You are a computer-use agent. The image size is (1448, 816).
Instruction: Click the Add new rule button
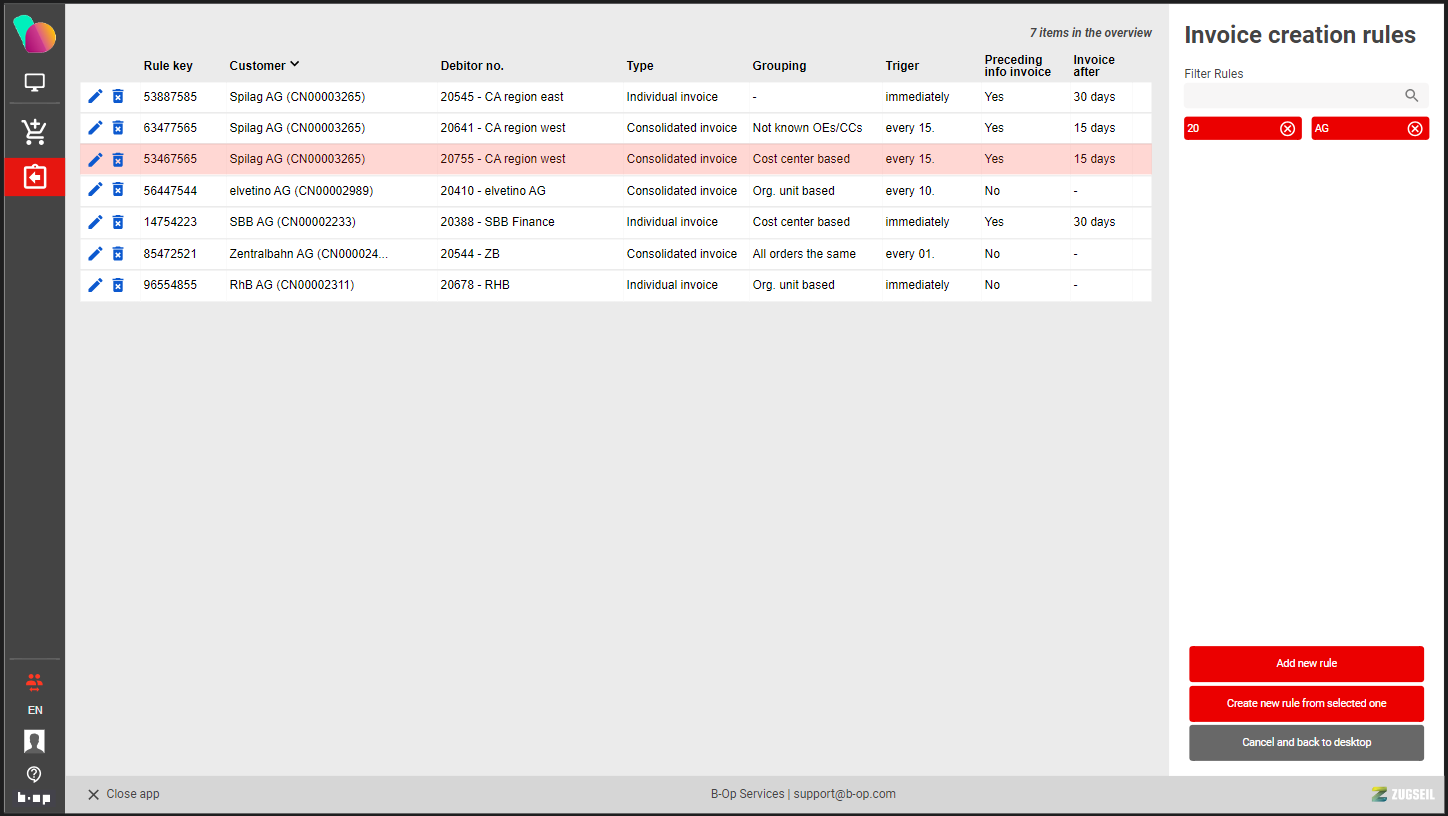pos(1306,664)
